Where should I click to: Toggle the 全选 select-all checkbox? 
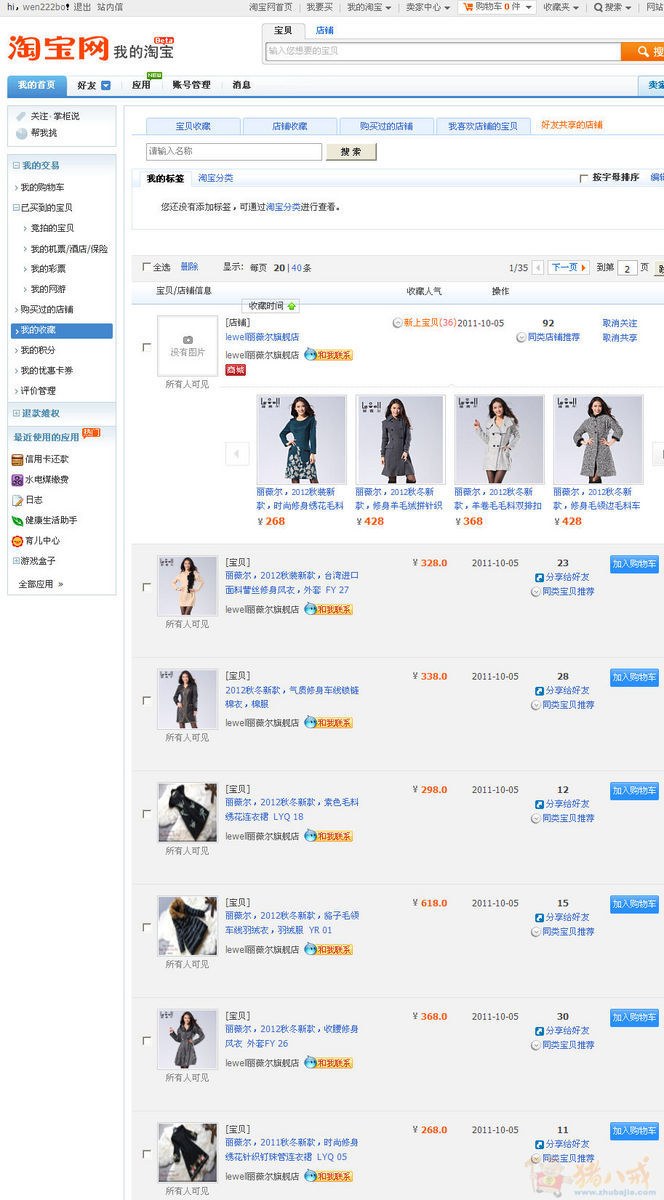(146, 267)
